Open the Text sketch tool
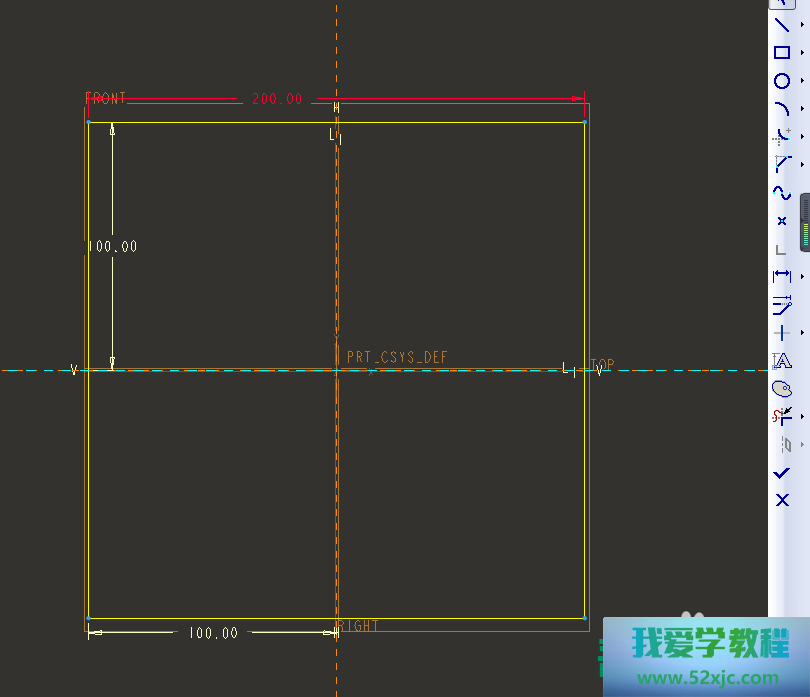Screen dimensions: 810x697 [782, 360]
